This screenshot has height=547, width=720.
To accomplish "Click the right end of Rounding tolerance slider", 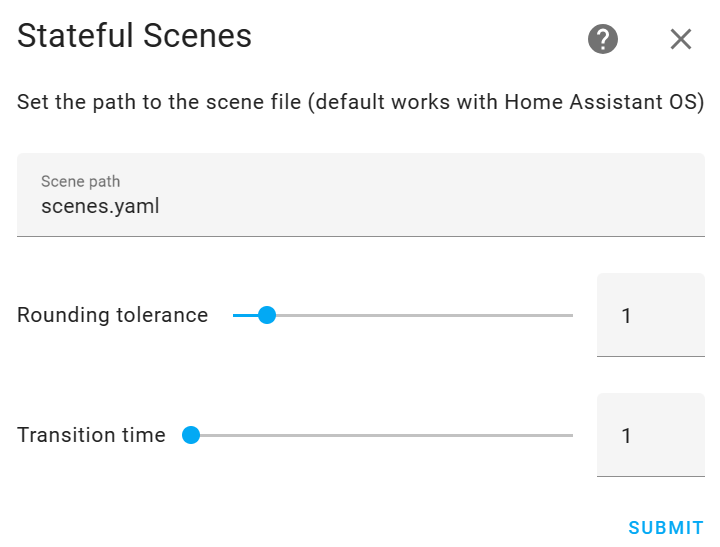I will click(x=571, y=315).
